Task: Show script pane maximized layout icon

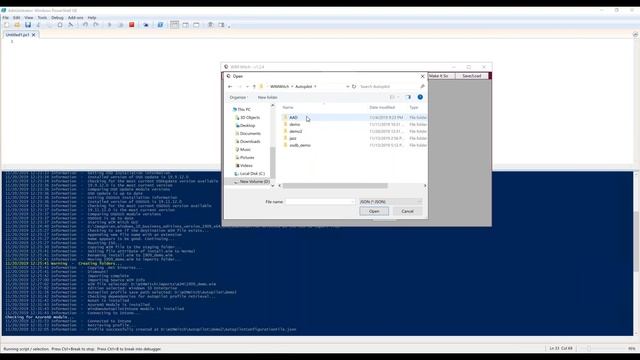Action: (x=196, y=25)
